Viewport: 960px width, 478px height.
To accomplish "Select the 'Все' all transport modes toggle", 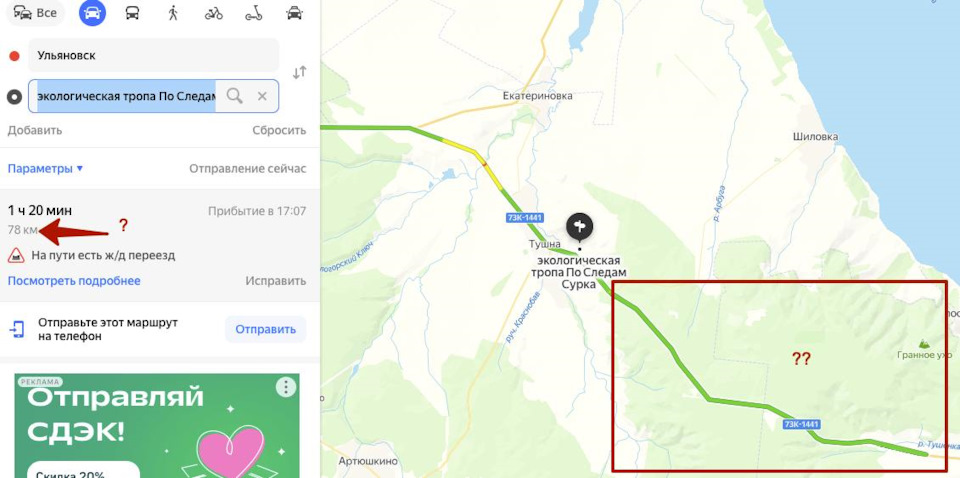I will 36,13.
